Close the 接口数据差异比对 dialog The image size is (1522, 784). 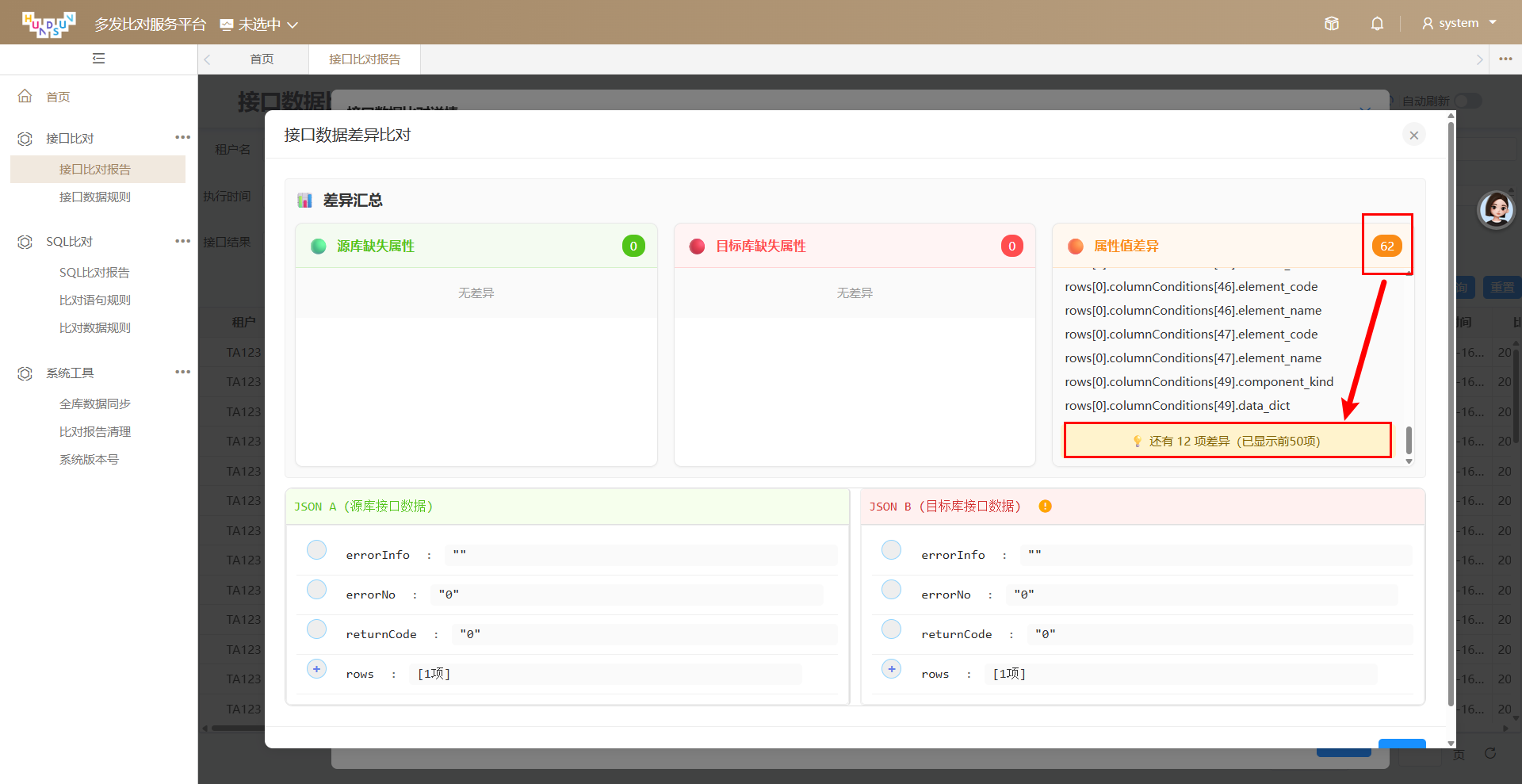pyautogui.click(x=1413, y=135)
